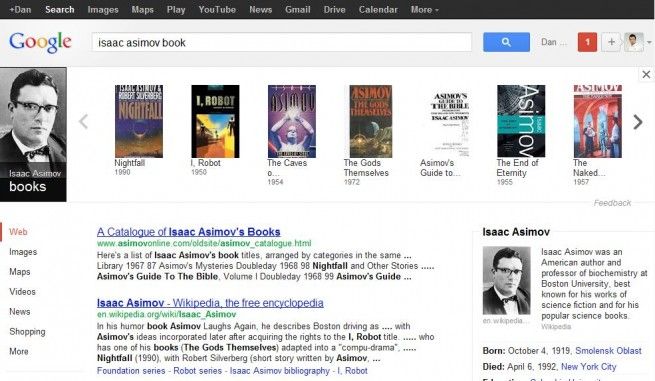The image size is (655, 381).
Task: Select The Gods Themselves book cover
Action: click(371, 121)
